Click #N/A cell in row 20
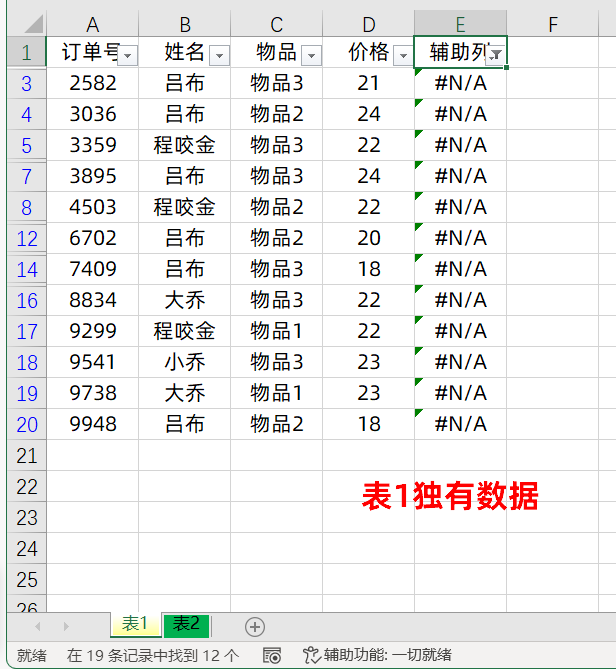This screenshot has width=616, height=669. pyautogui.click(x=460, y=424)
